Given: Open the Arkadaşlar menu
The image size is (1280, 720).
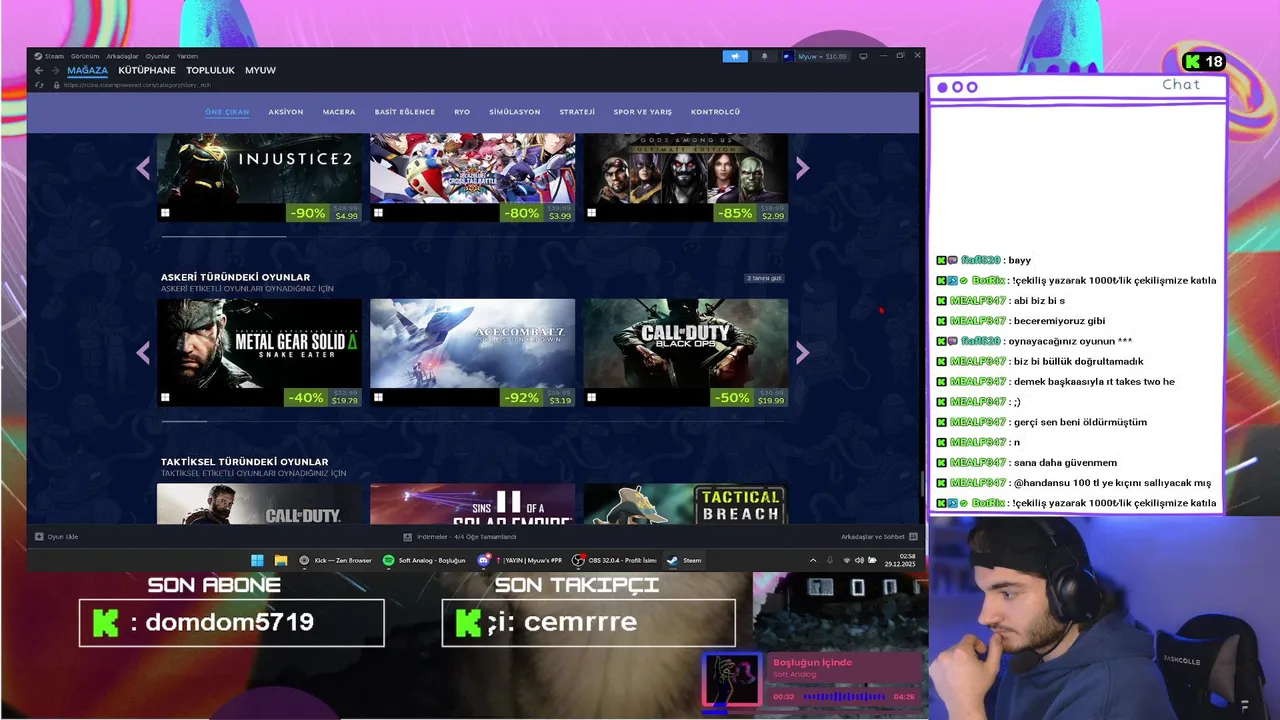Looking at the screenshot, I should pos(122,56).
